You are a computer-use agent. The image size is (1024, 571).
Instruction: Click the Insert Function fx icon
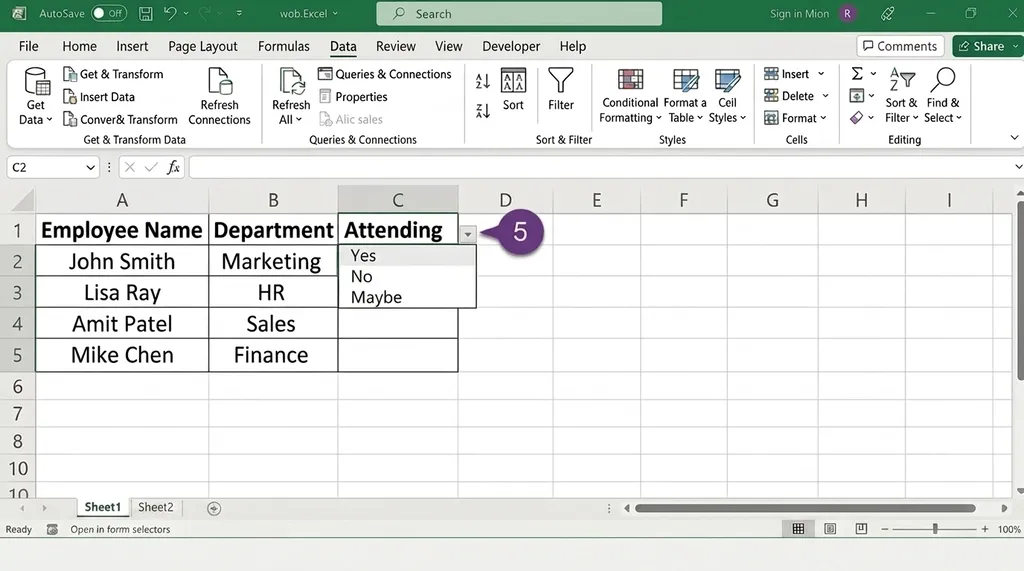click(x=173, y=167)
